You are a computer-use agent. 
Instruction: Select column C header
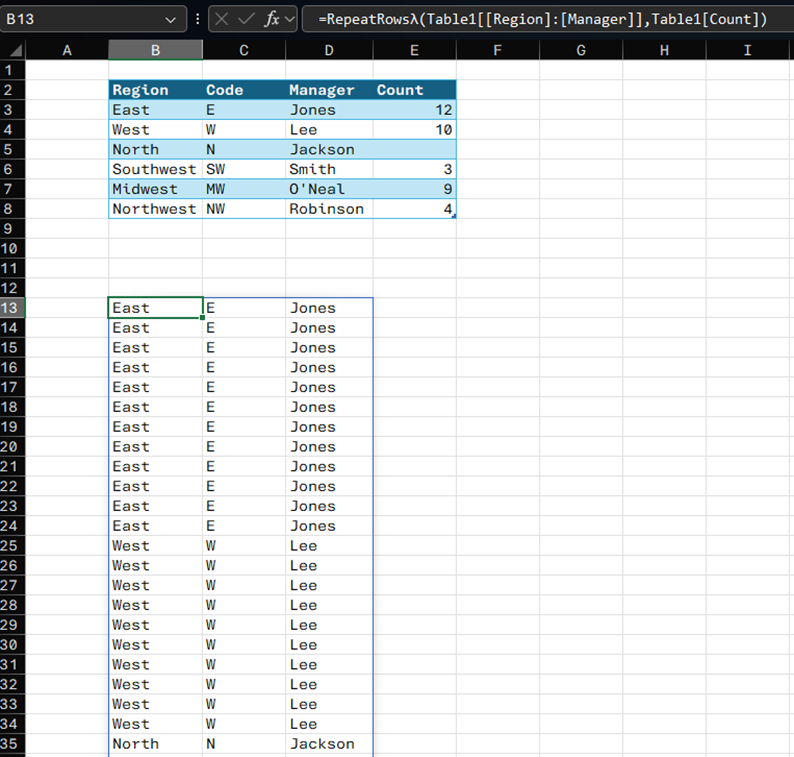tap(244, 50)
